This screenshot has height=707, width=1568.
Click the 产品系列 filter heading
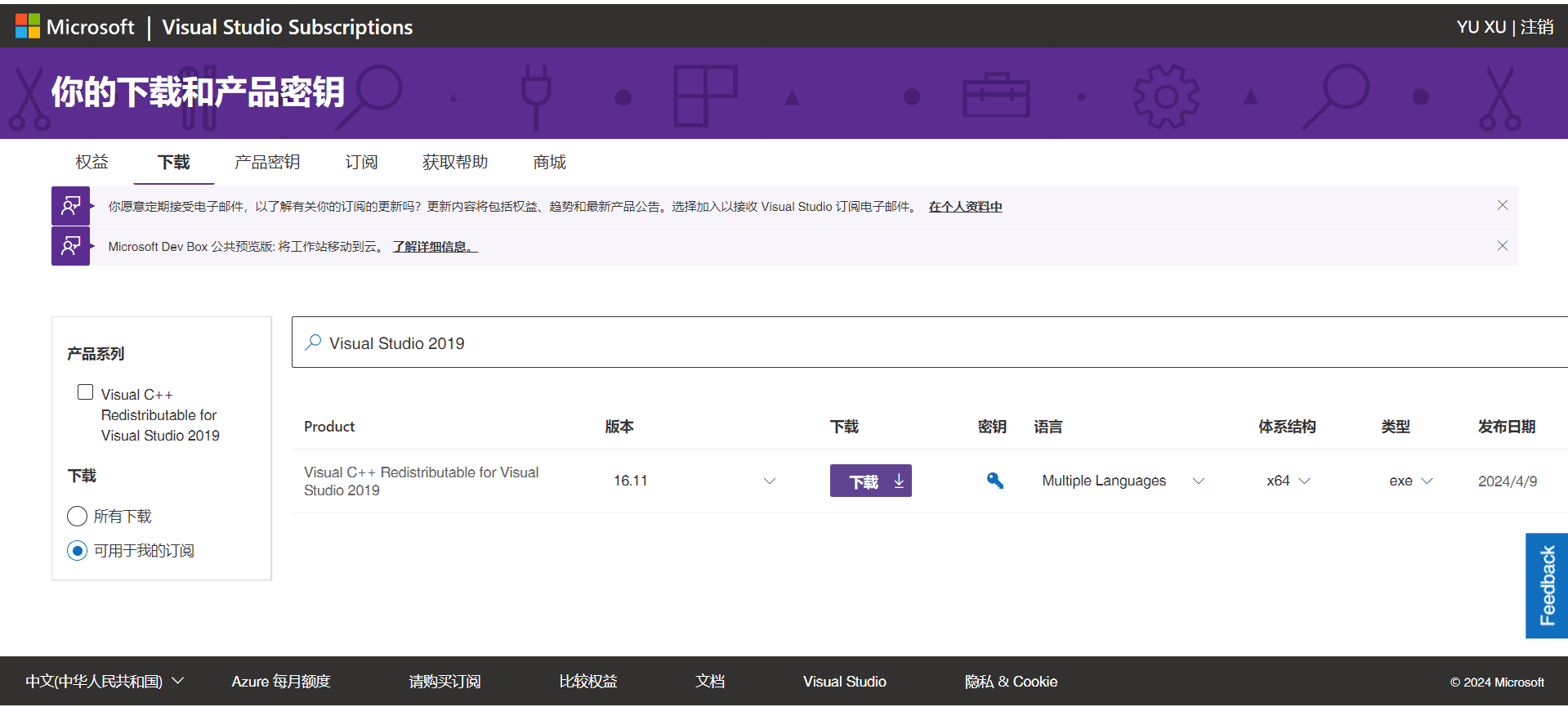click(x=96, y=353)
